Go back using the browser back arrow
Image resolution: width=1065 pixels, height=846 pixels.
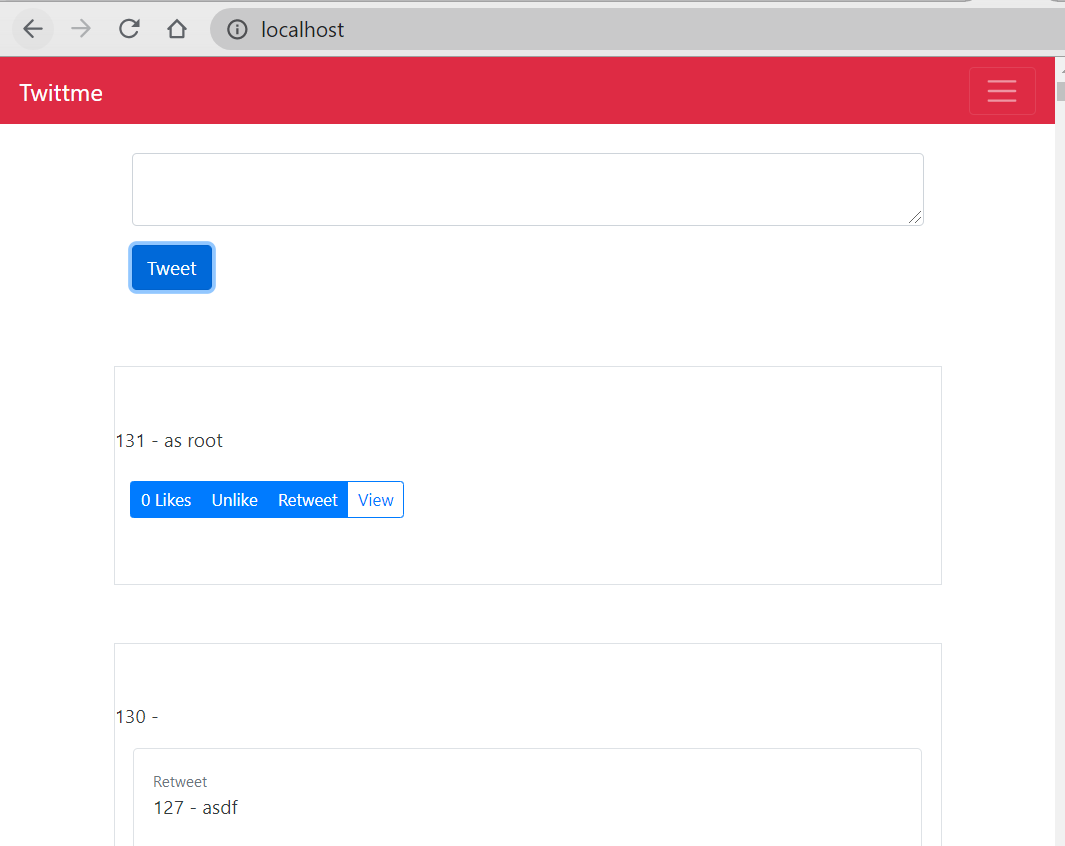tap(33, 29)
